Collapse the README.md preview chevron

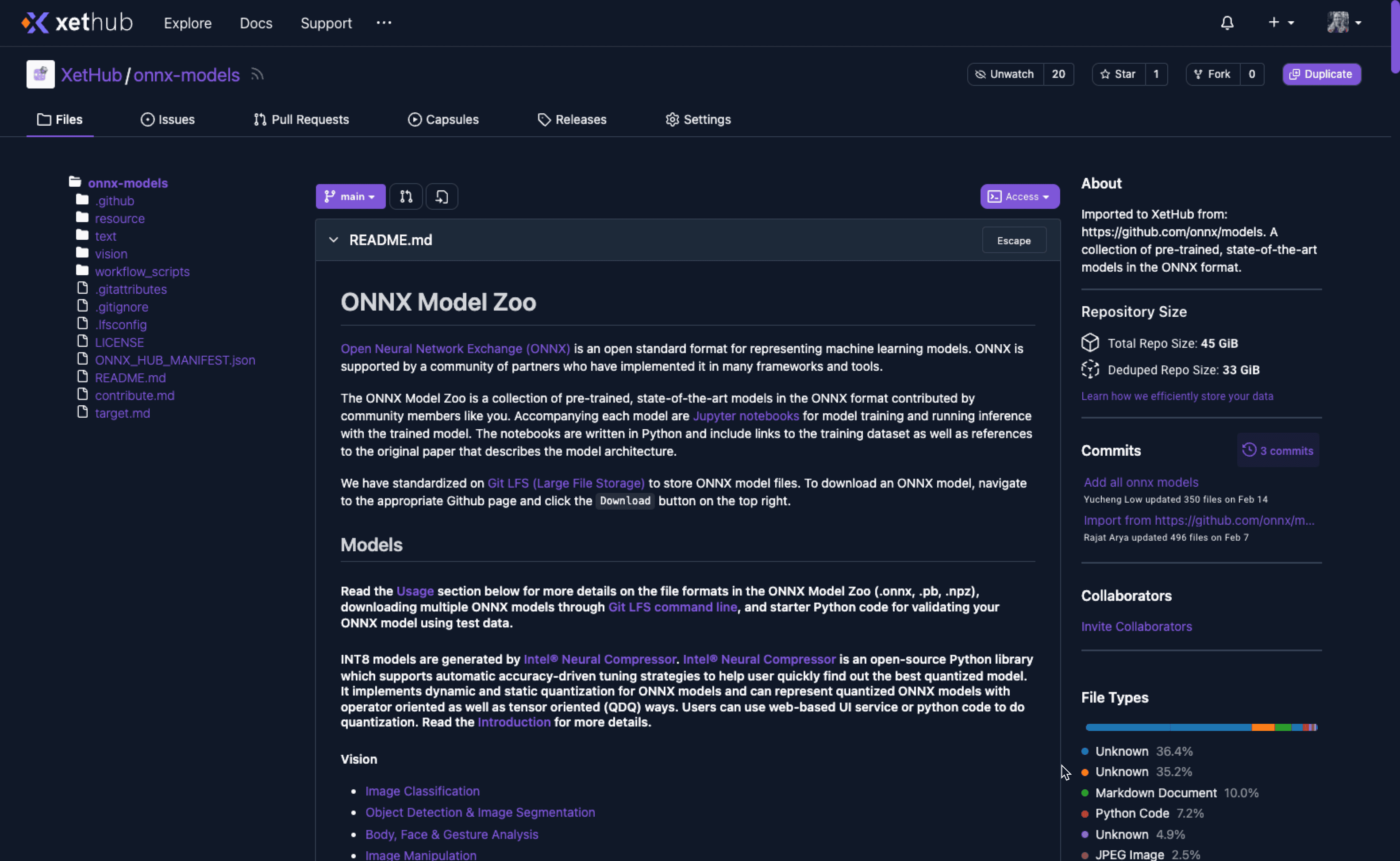334,240
